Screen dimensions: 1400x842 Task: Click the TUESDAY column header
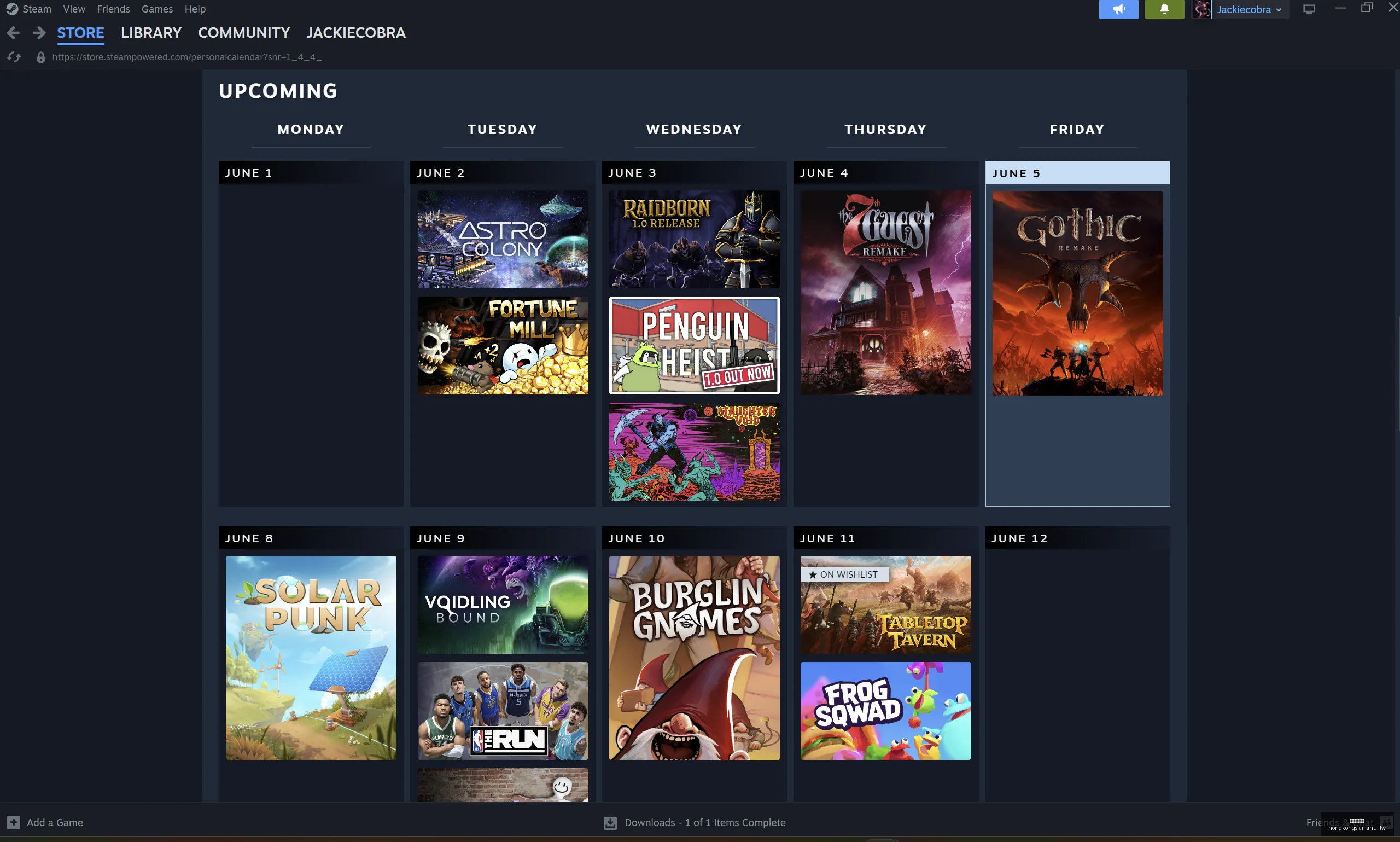pyautogui.click(x=503, y=129)
